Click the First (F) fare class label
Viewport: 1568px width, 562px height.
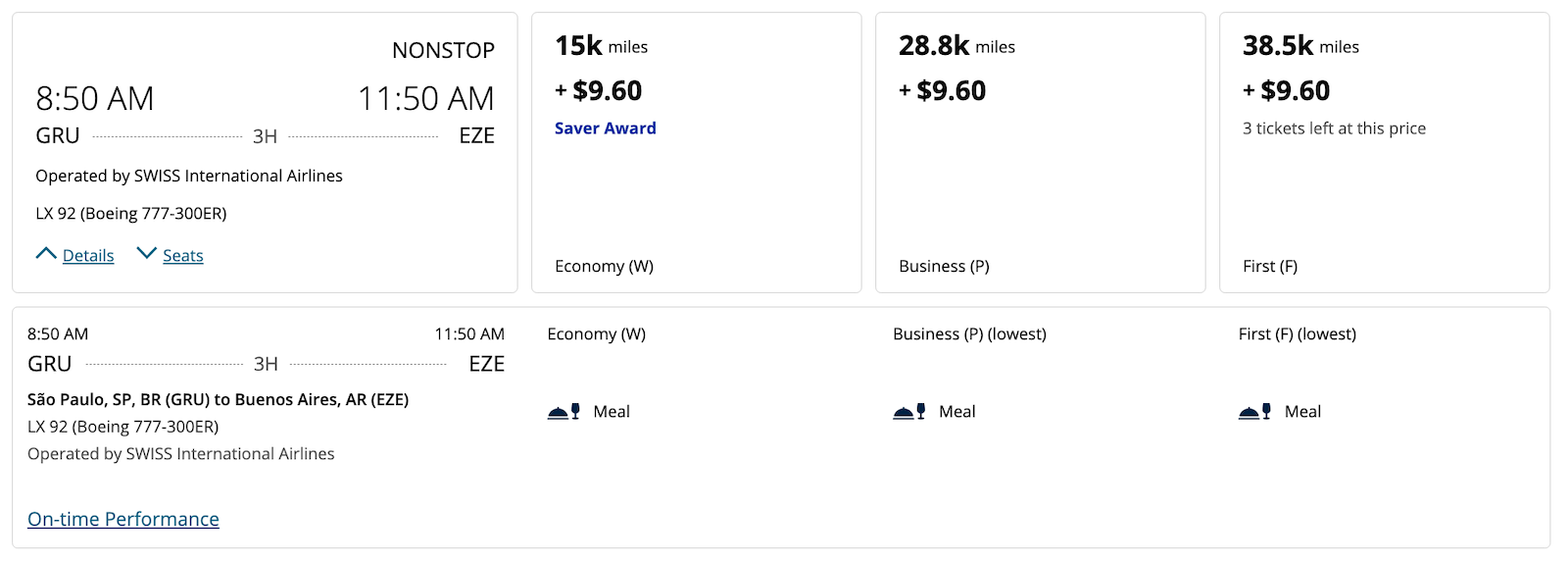point(1270,266)
